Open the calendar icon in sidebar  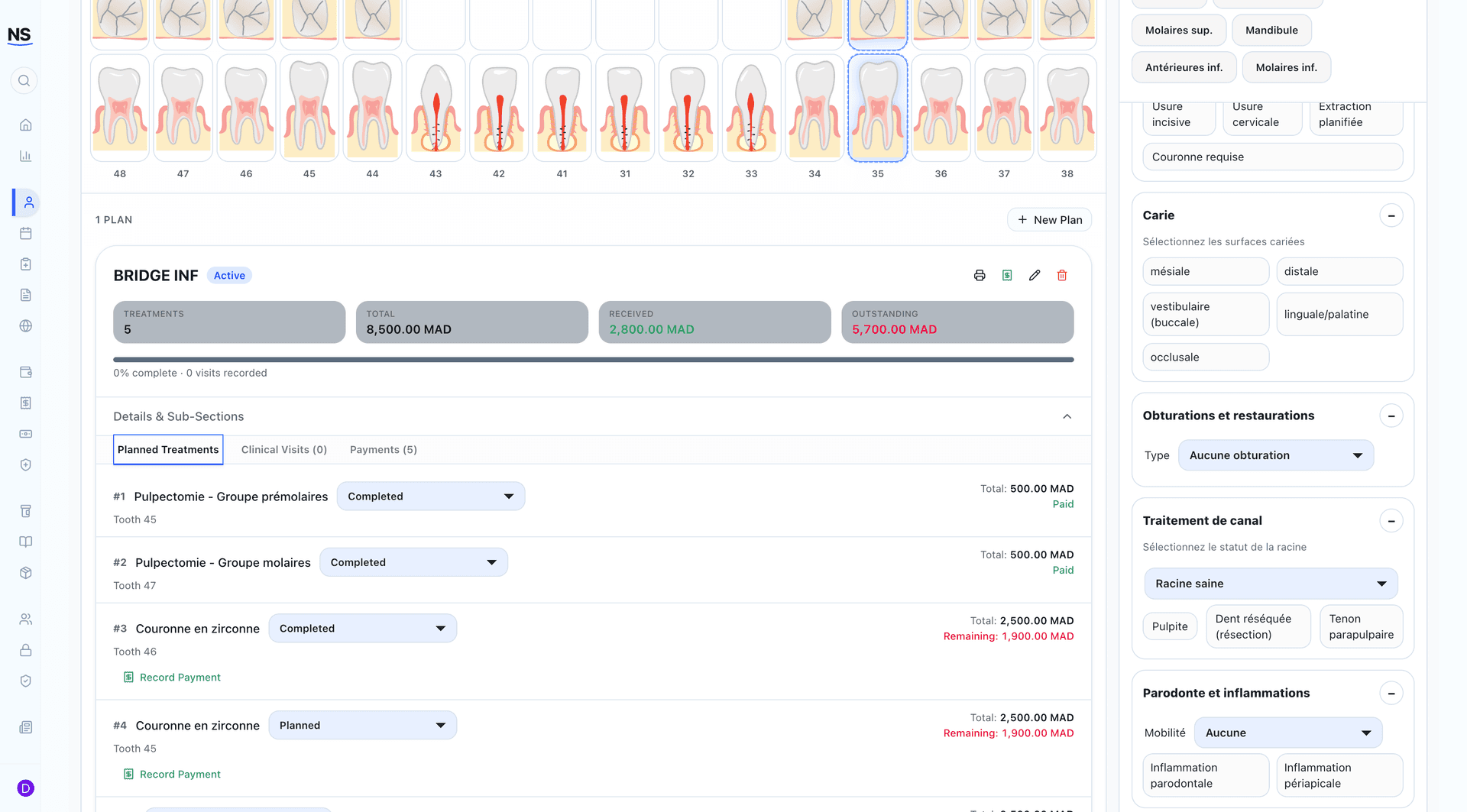[x=25, y=233]
